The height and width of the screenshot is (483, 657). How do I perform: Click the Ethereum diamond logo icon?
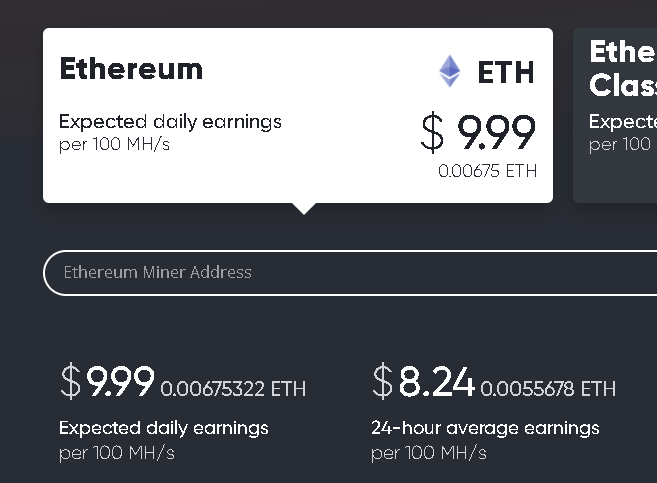click(x=450, y=71)
